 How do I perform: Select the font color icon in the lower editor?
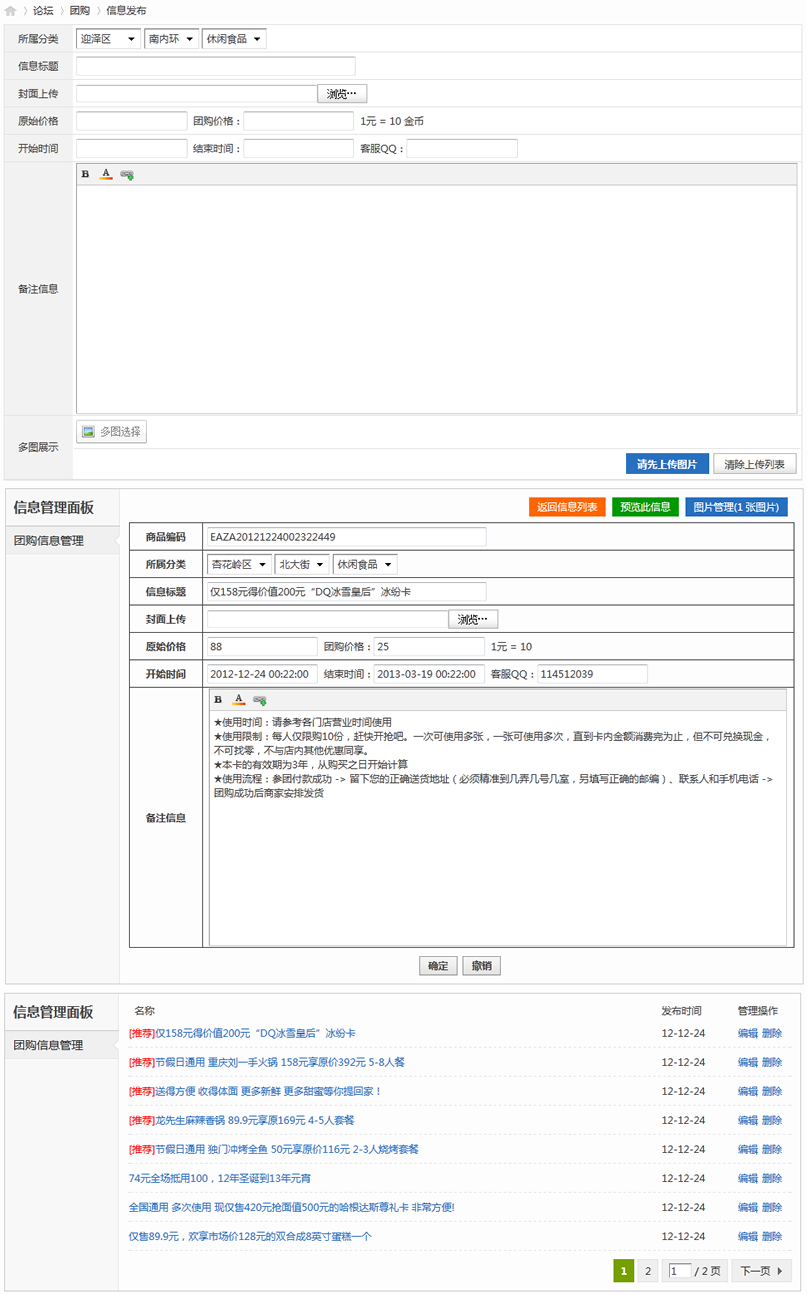239,700
